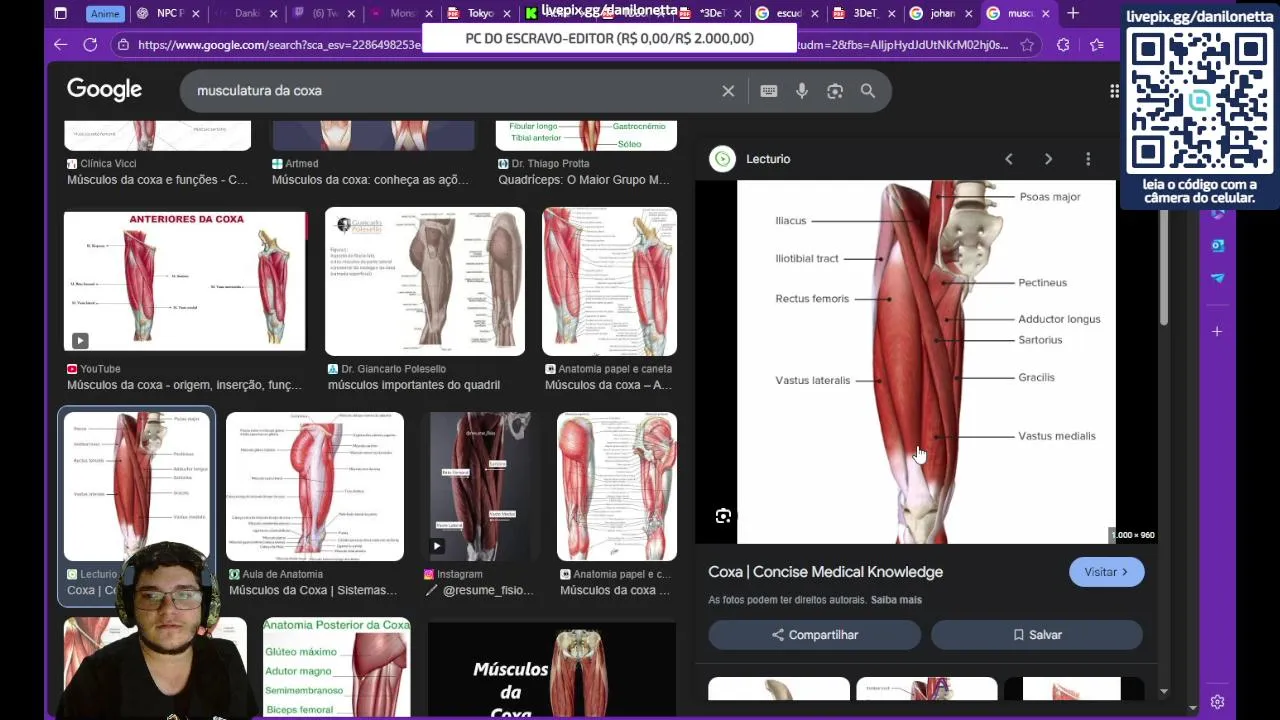Open Músculos da Coxa | Sistemas... result title
1280x720 pixels.
(x=313, y=591)
